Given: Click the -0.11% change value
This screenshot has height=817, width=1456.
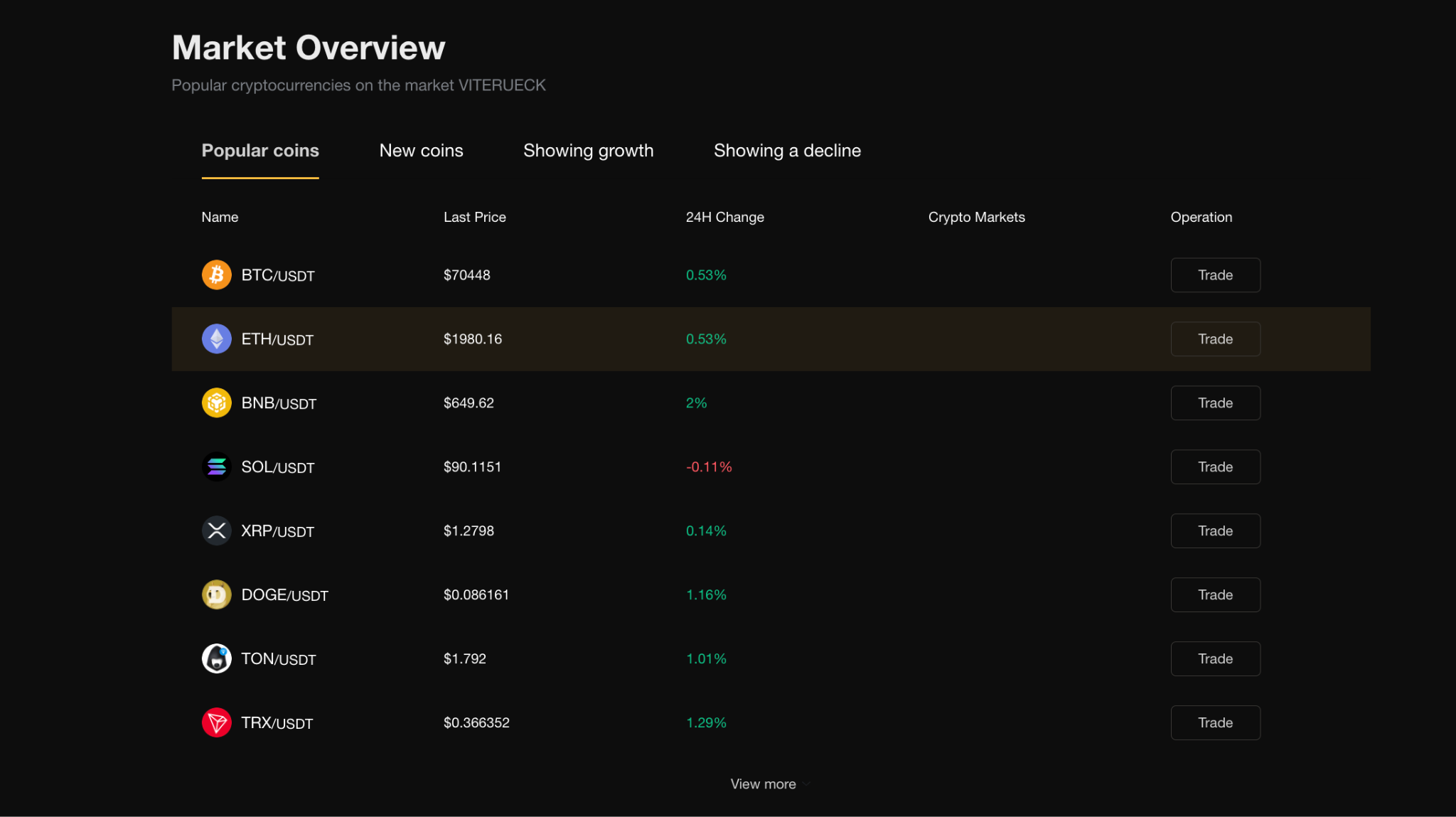Looking at the screenshot, I should tap(709, 467).
